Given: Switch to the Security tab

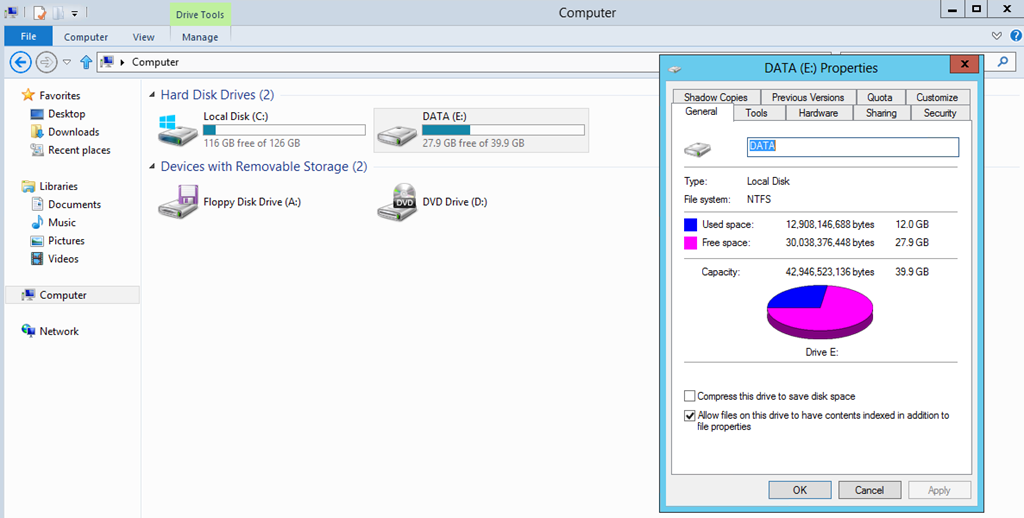Looking at the screenshot, I should point(940,113).
